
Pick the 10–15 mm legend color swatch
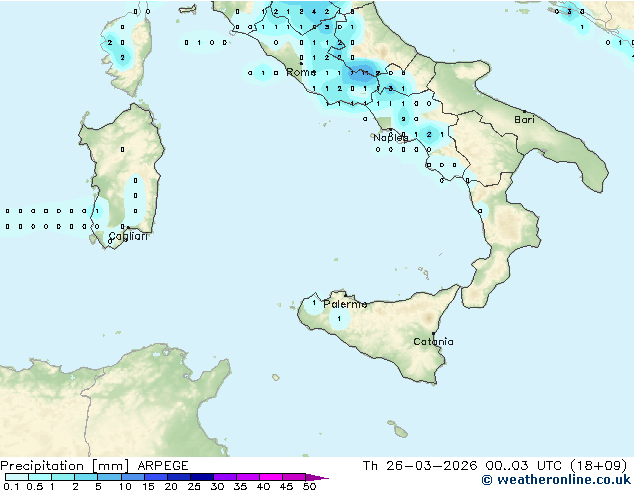pos(133,477)
